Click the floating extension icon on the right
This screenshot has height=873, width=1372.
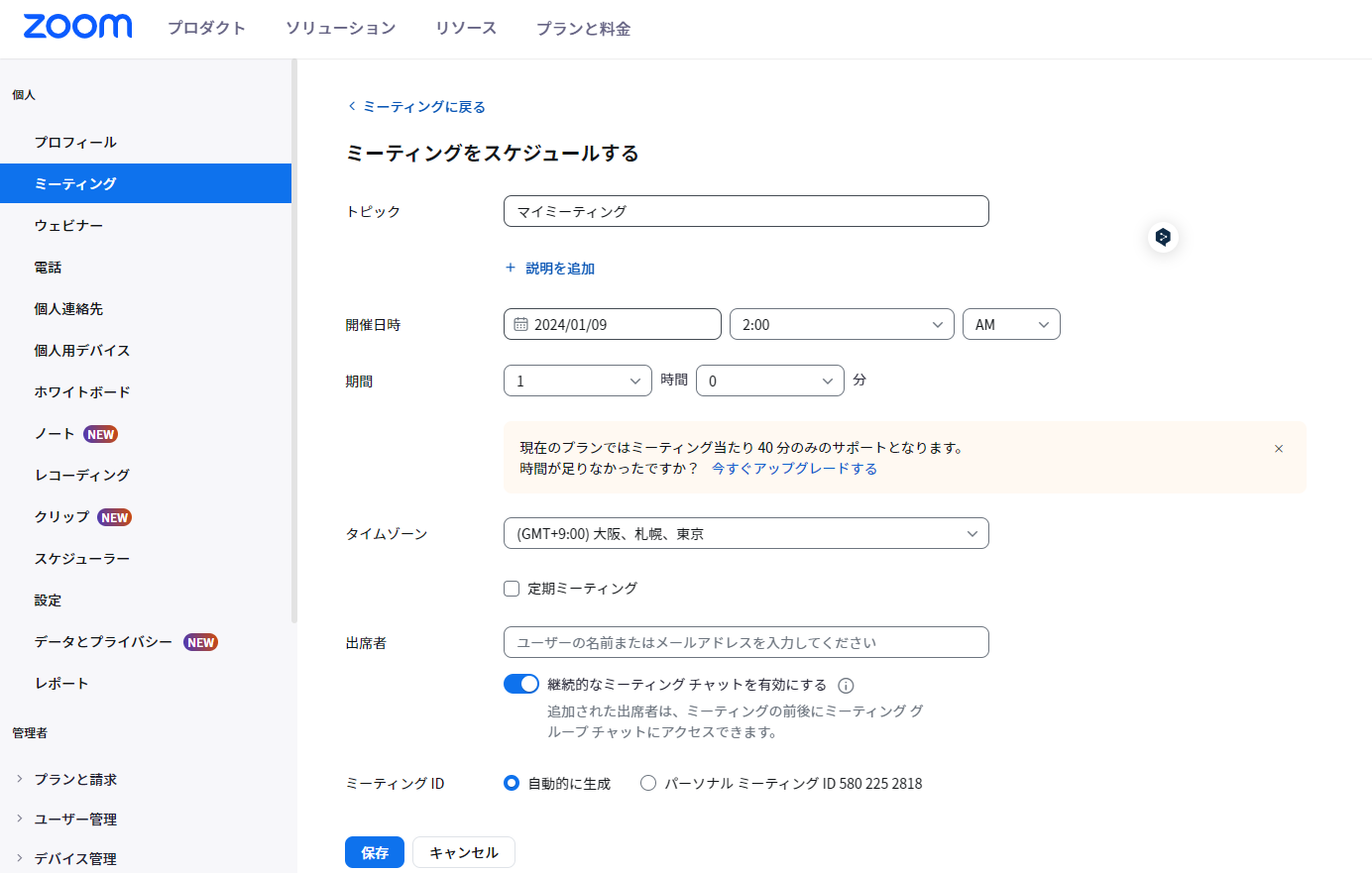[1163, 237]
